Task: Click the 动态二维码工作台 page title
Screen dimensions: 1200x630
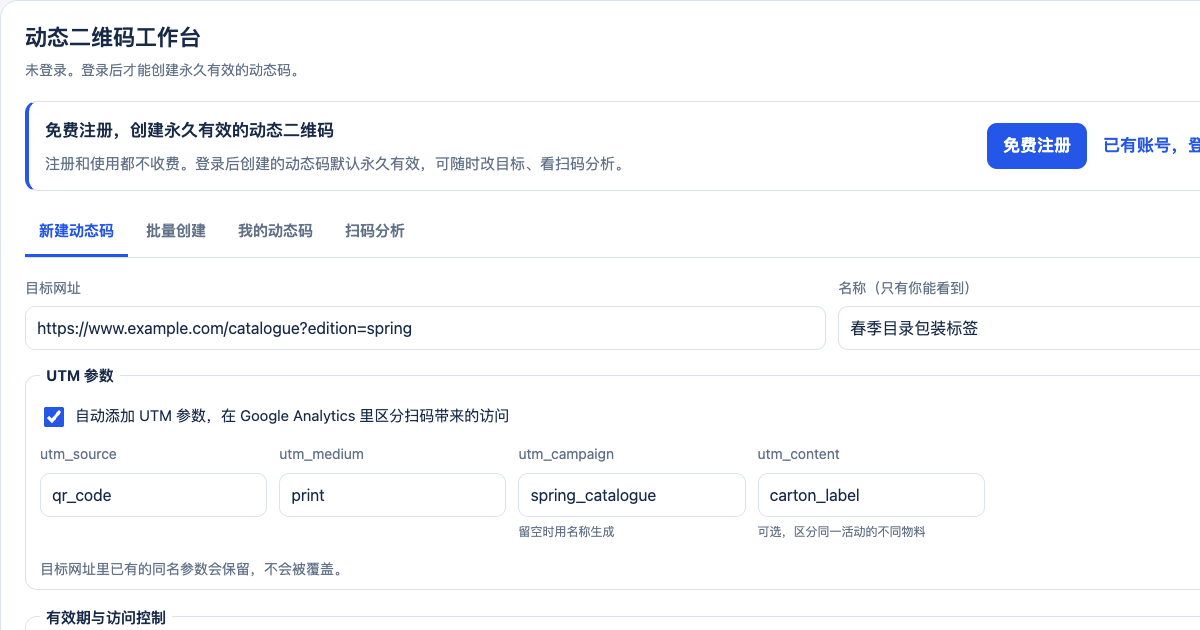Action: [x=113, y=38]
